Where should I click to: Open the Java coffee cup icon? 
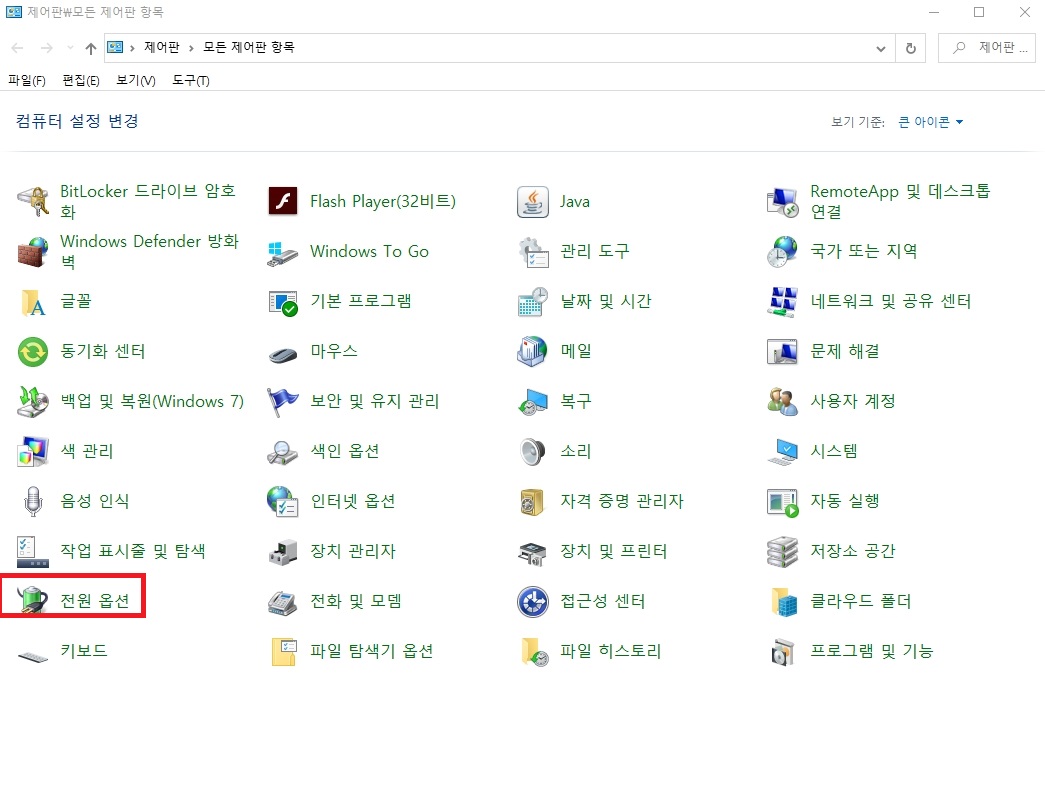[532, 201]
